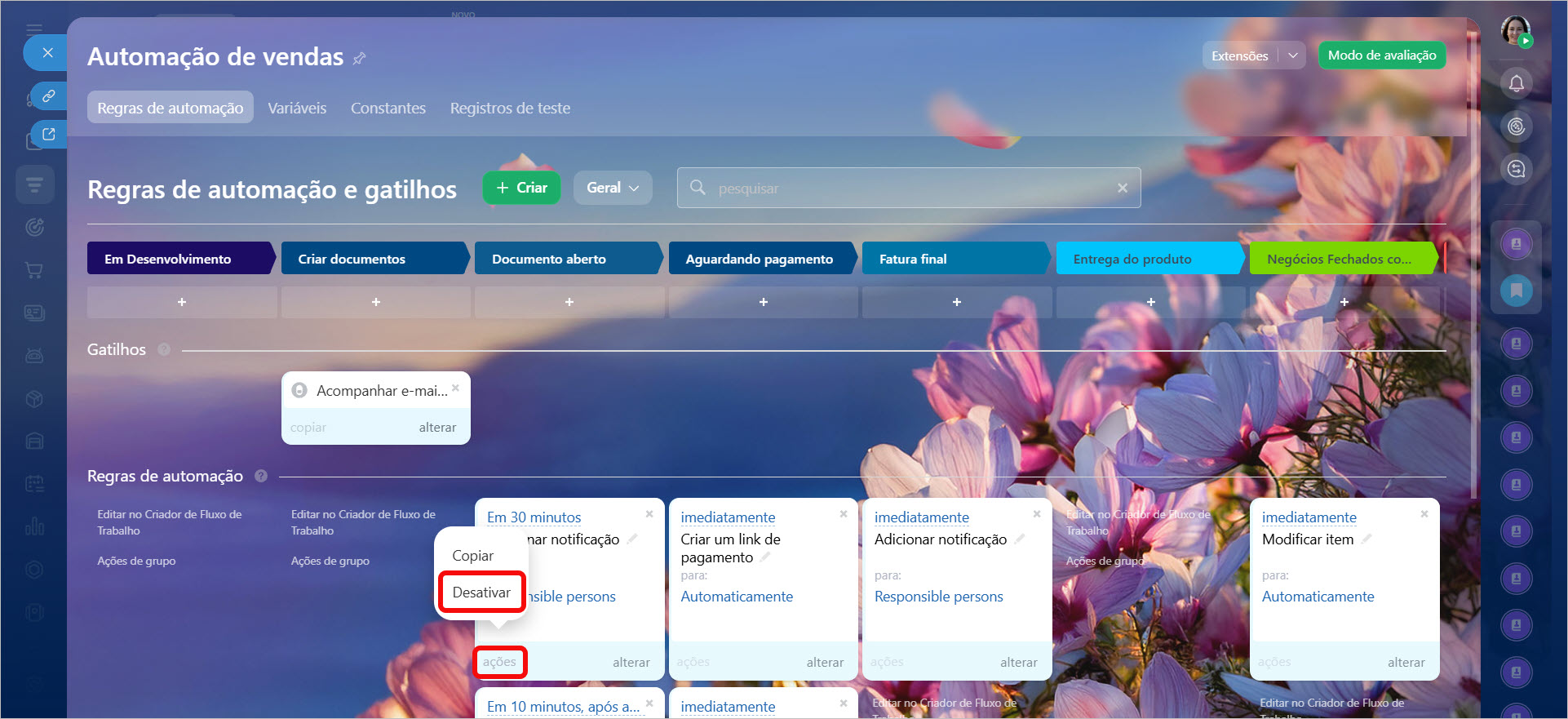This screenshot has height=719, width=1568.
Task: Click the user profile avatar
Action: click(1515, 30)
